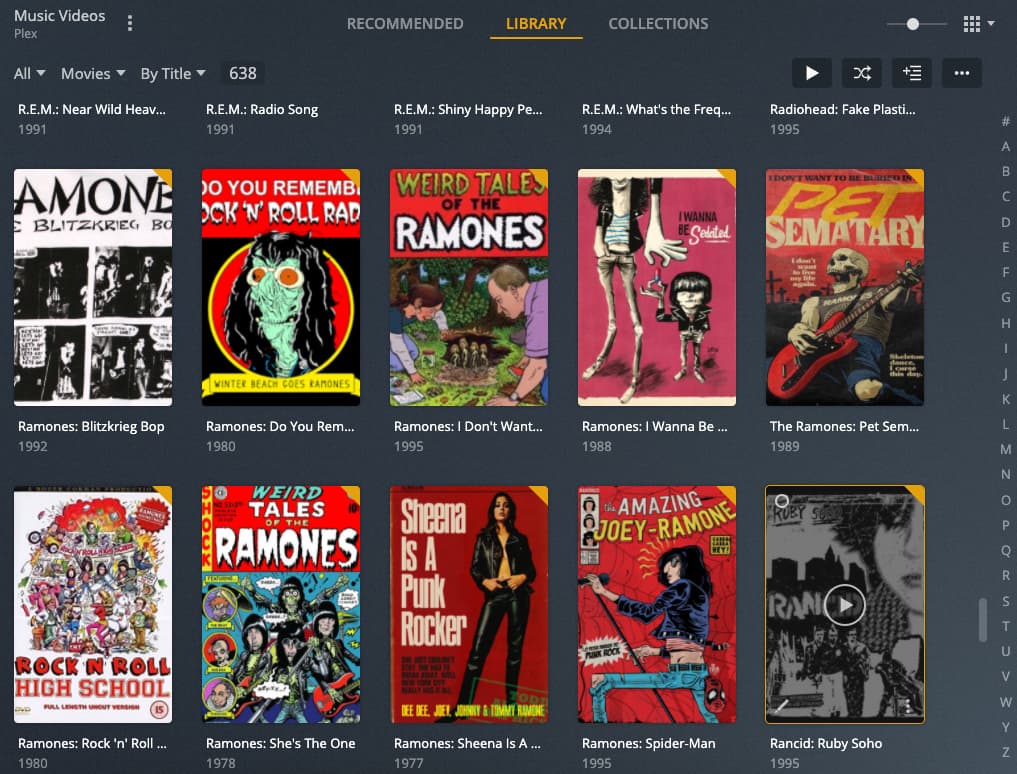Open Ramones: Do You Remember poster

(x=281, y=287)
